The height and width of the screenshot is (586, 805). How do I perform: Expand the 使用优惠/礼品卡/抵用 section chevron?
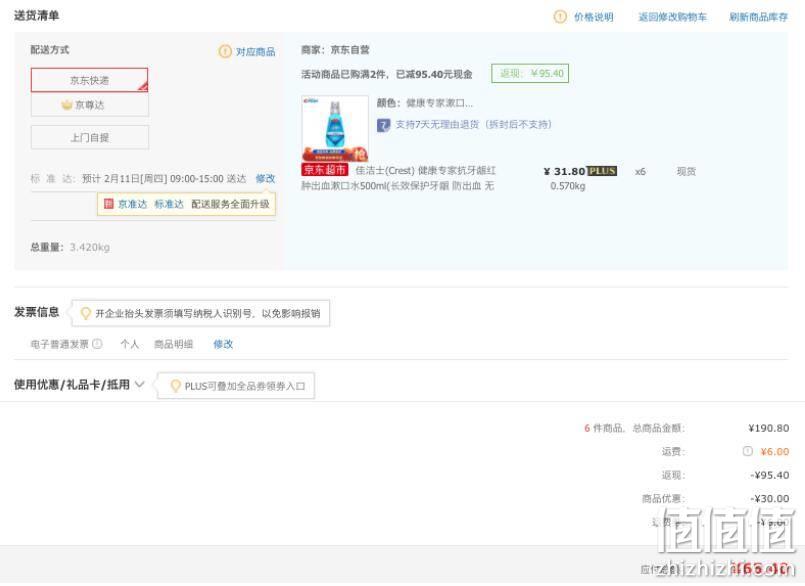(140, 384)
